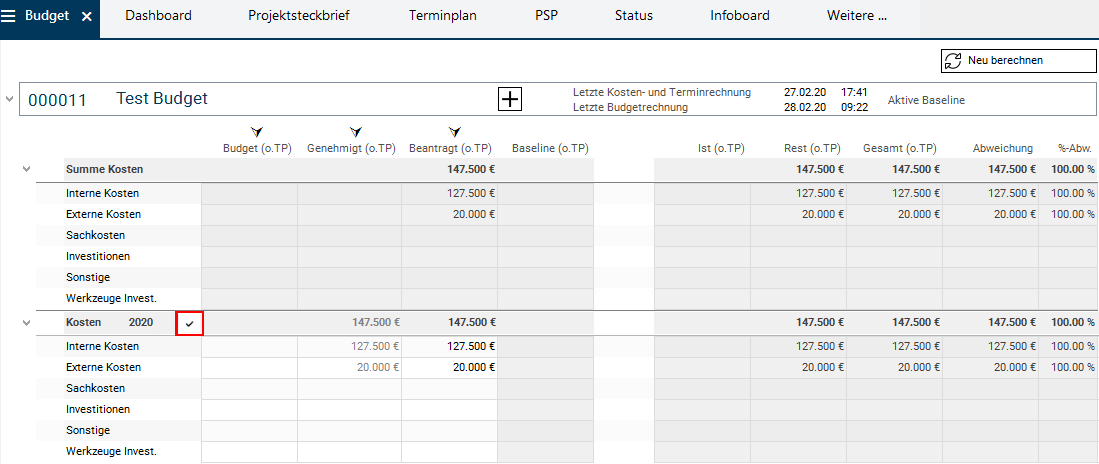Click the Sachkosten Beantragt cell under 2020
The width and height of the screenshot is (1099, 464).
(x=449, y=388)
